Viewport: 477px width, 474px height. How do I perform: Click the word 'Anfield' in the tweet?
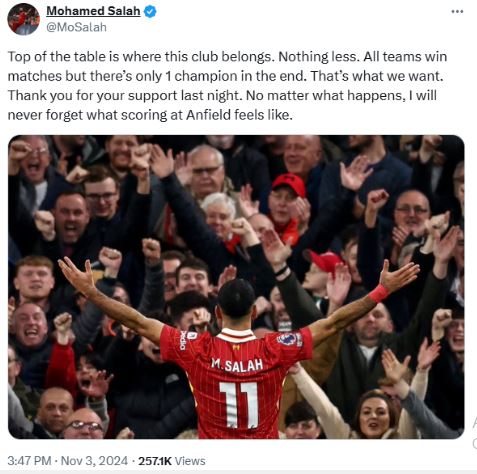point(208,115)
